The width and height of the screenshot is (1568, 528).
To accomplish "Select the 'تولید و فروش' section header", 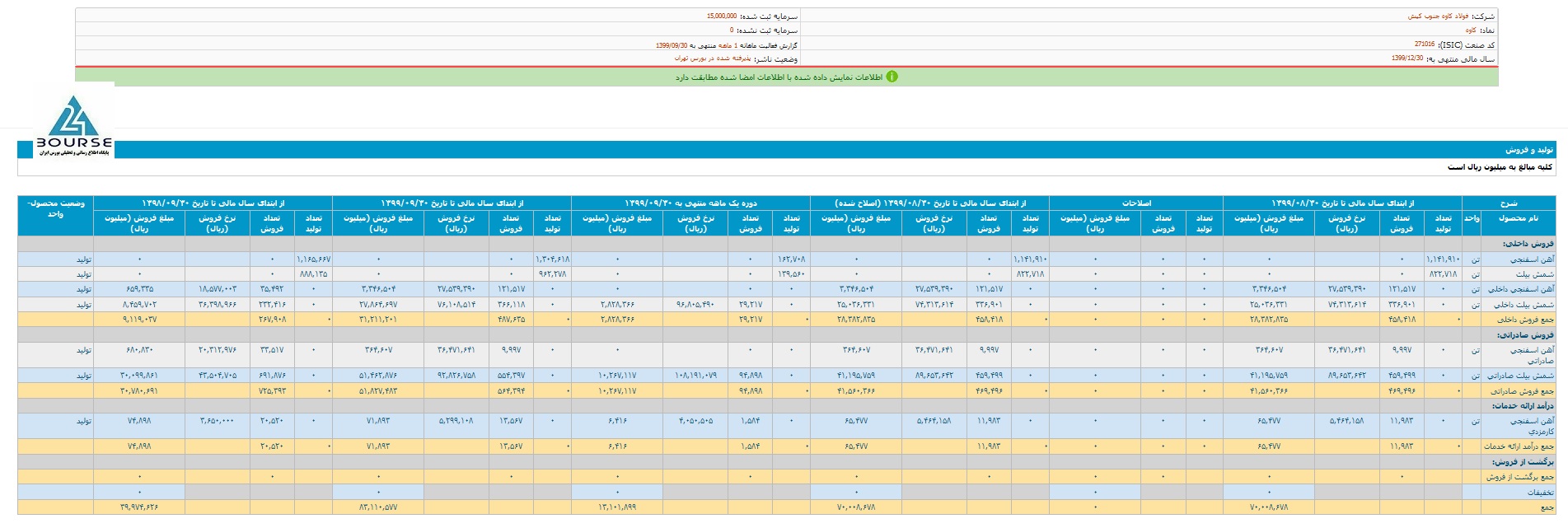I will (1529, 150).
